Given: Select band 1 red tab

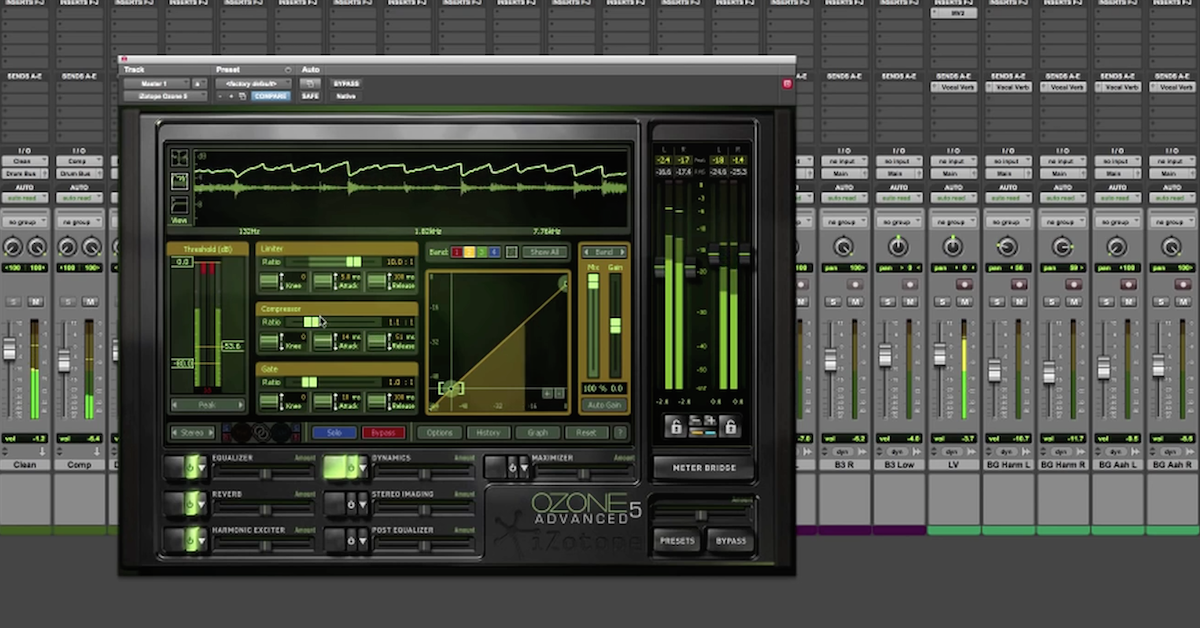Looking at the screenshot, I should [458, 253].
